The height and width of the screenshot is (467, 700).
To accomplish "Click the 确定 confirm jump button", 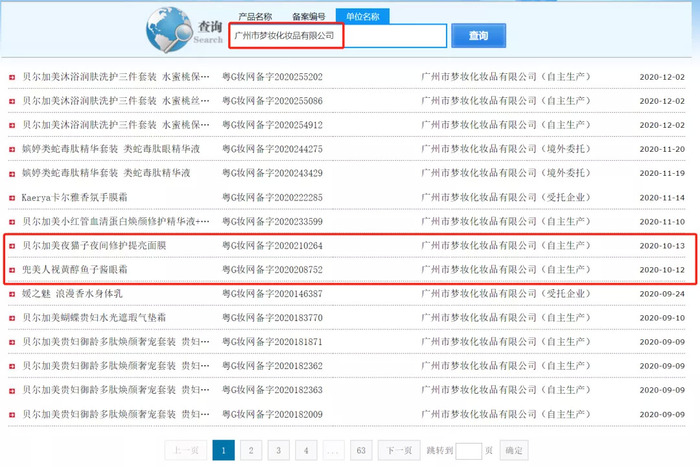I will [x=514, y=450].
